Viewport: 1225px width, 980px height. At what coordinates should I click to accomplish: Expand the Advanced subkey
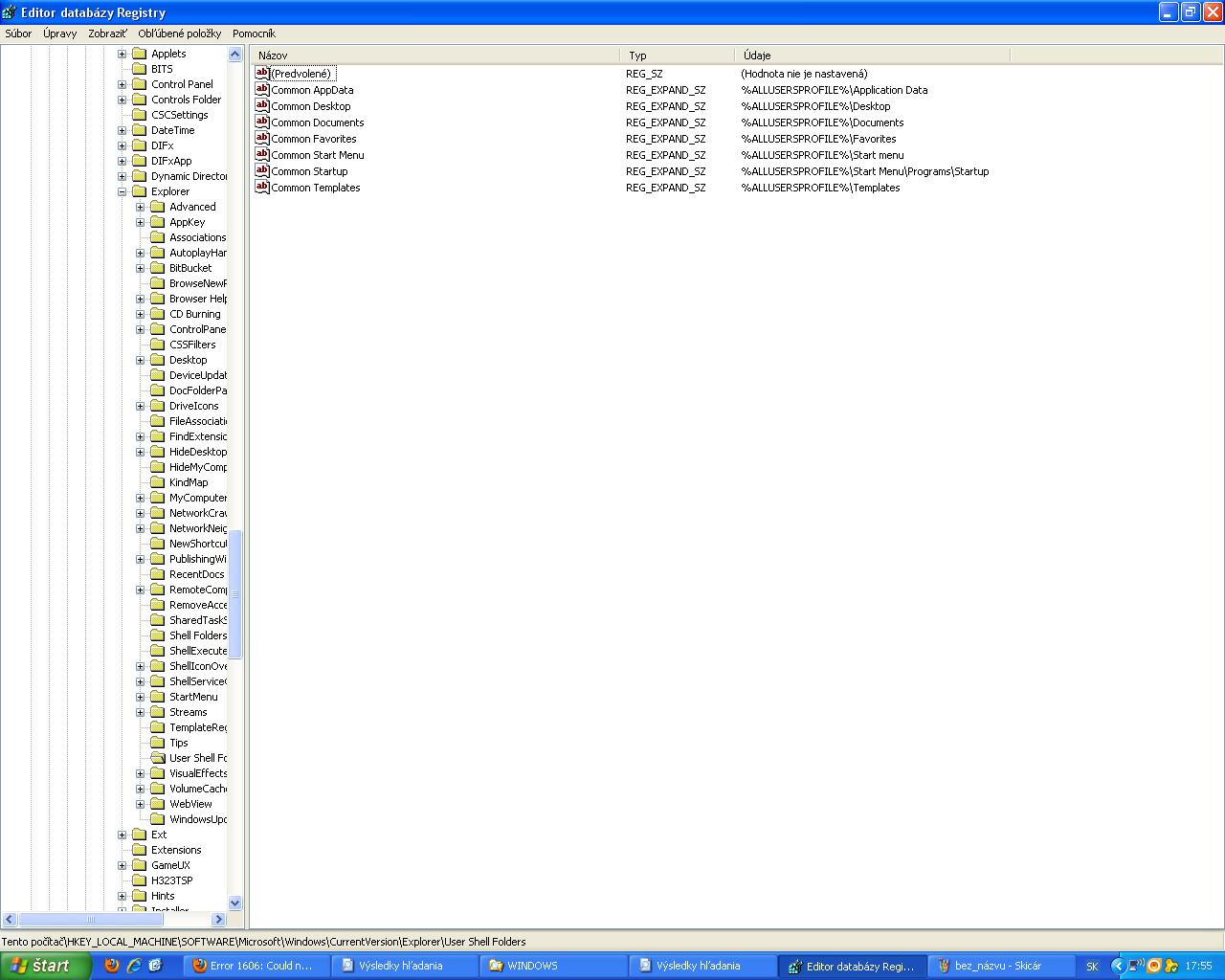140,207
